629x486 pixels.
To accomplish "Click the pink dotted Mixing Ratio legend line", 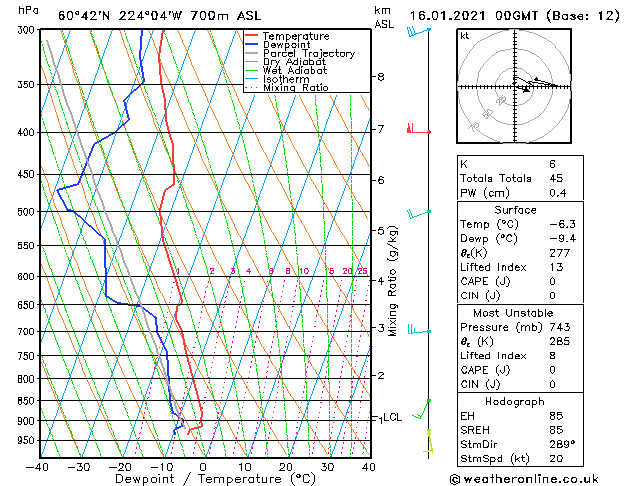I will pyautogui.click(x=251, y=87).
